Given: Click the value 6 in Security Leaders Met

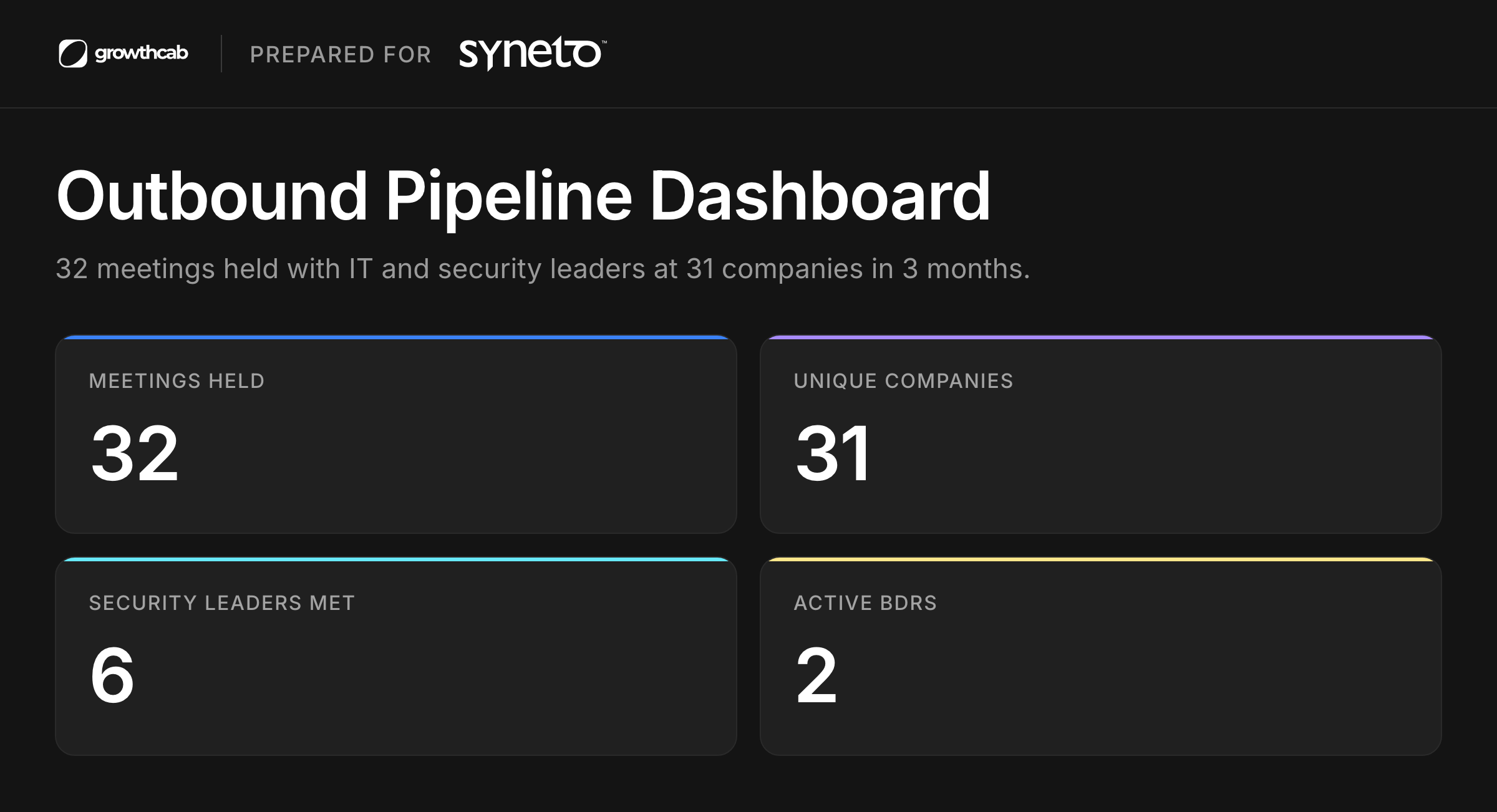Looking at the screenshot, I should click(112, 675).
